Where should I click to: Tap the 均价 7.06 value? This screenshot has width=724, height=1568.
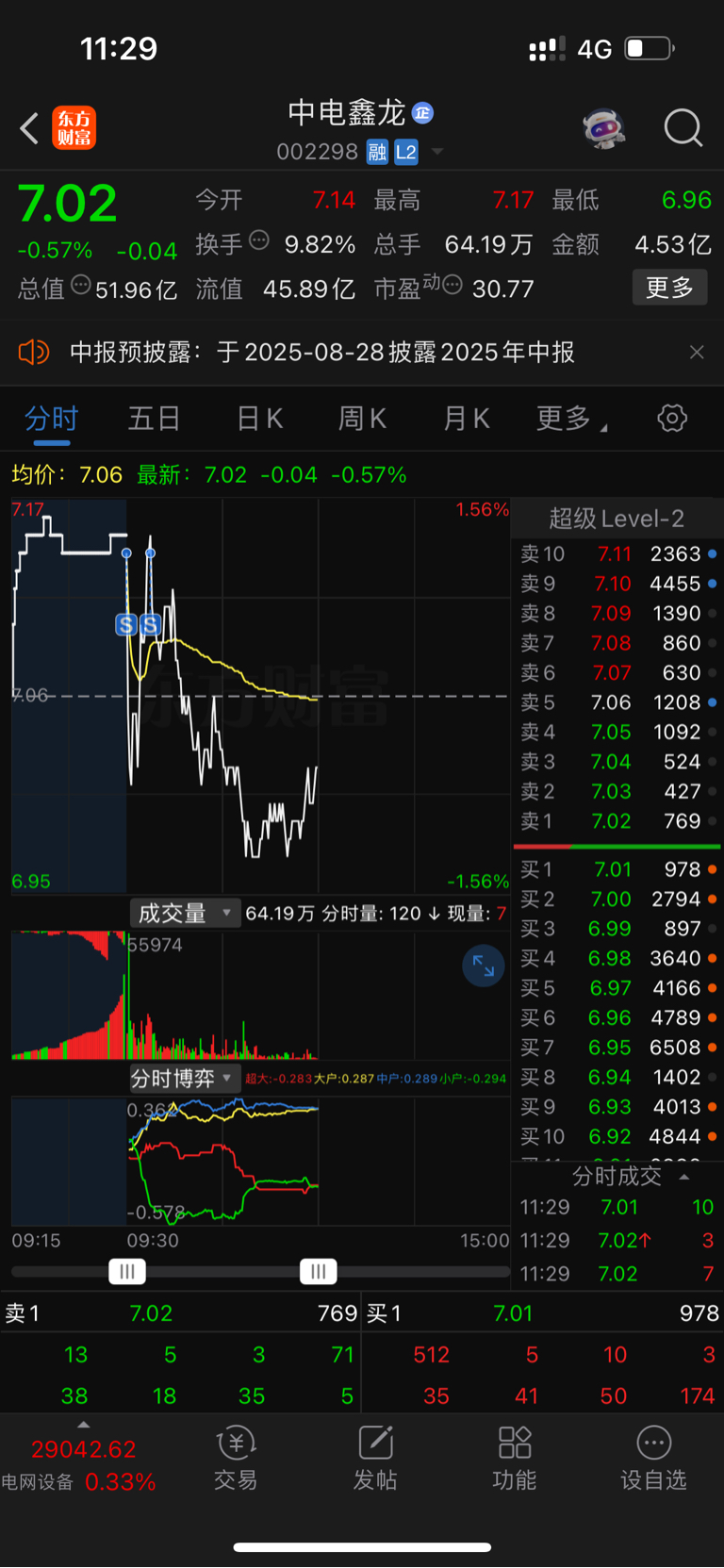click(67, 475)
